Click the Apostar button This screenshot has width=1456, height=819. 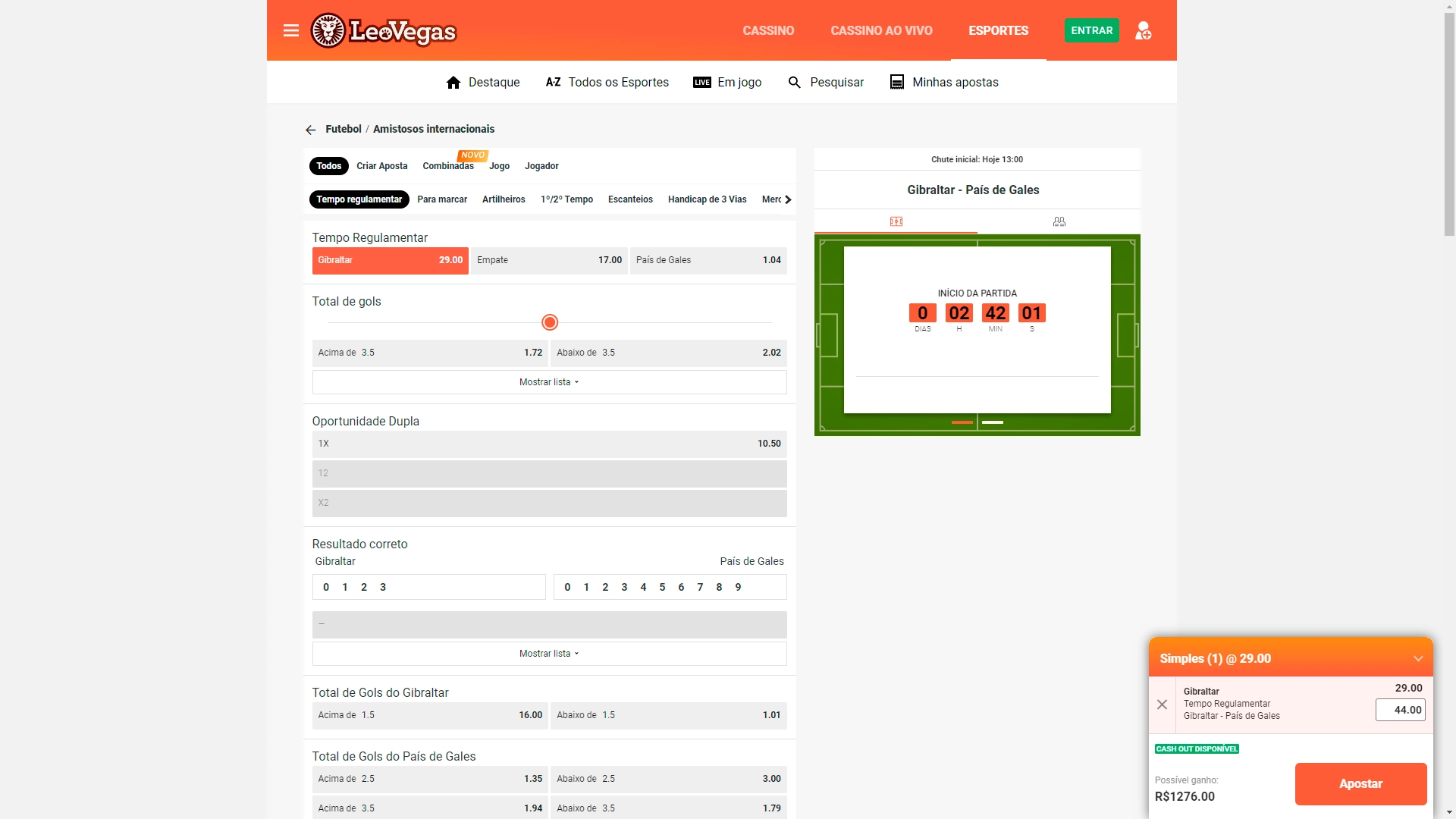coord(1360,784)
